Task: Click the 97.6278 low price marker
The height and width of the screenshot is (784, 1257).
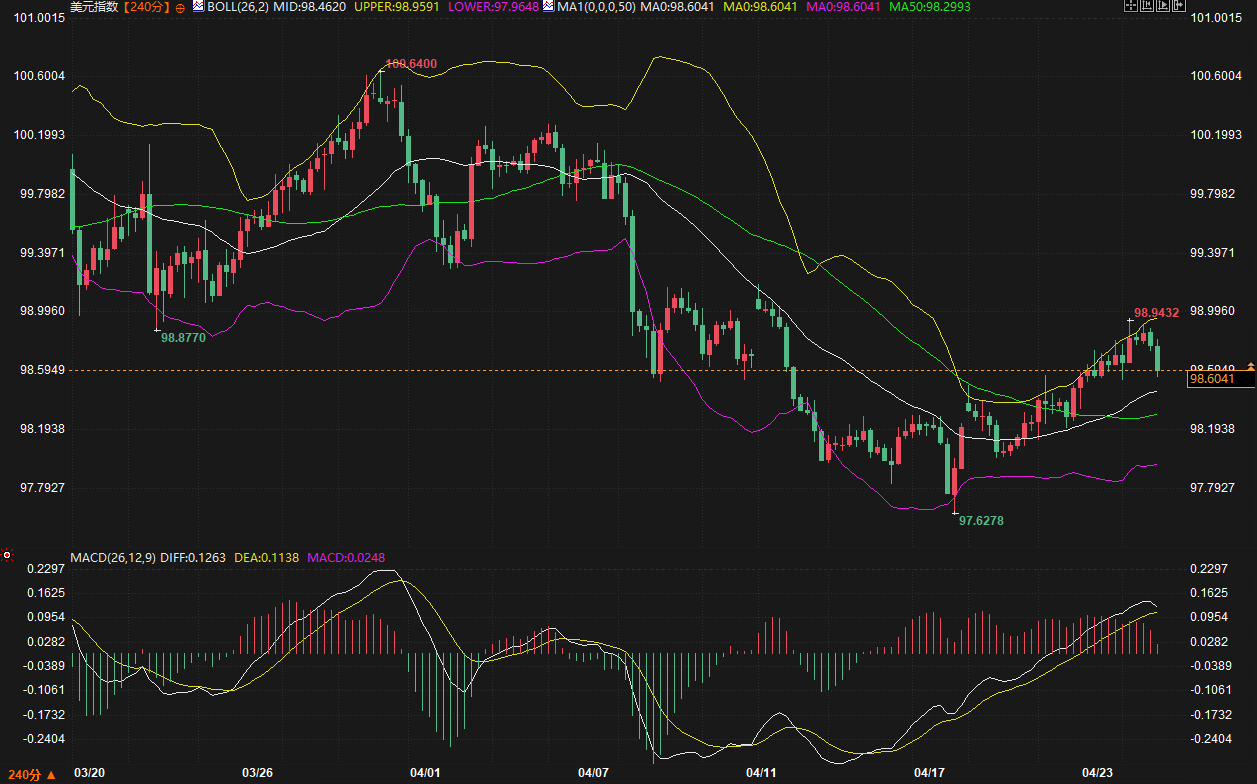Action: pyautogui.click(x=982, y=521)
